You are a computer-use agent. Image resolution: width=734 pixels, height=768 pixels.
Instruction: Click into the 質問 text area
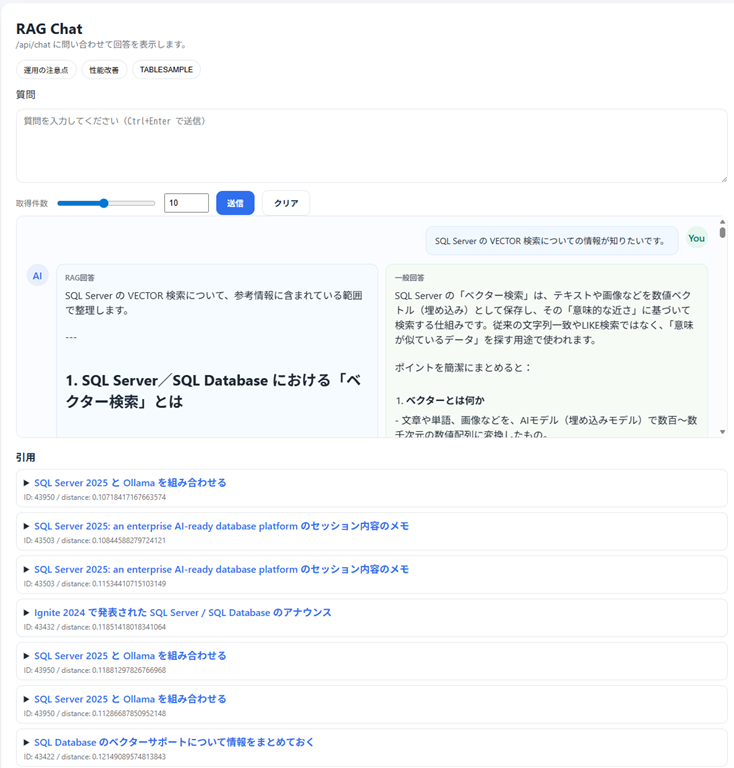370,146
